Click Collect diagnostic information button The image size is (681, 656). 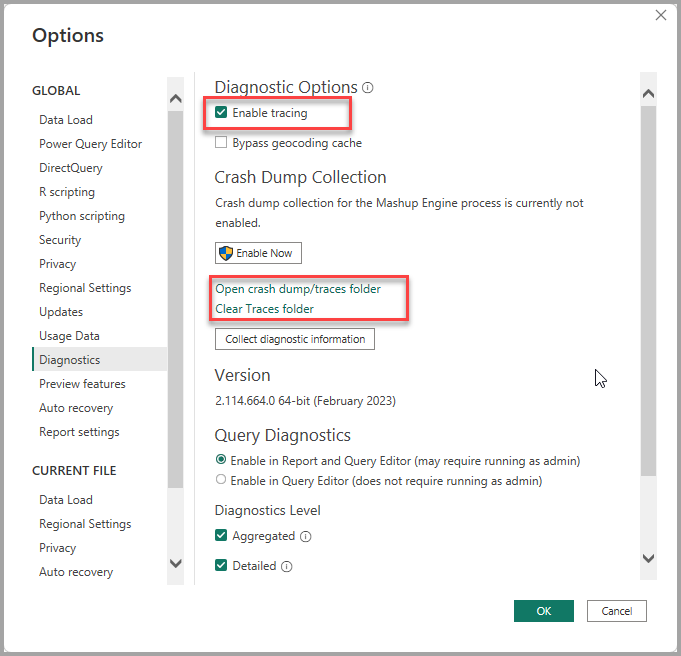(x=294, y=339)
